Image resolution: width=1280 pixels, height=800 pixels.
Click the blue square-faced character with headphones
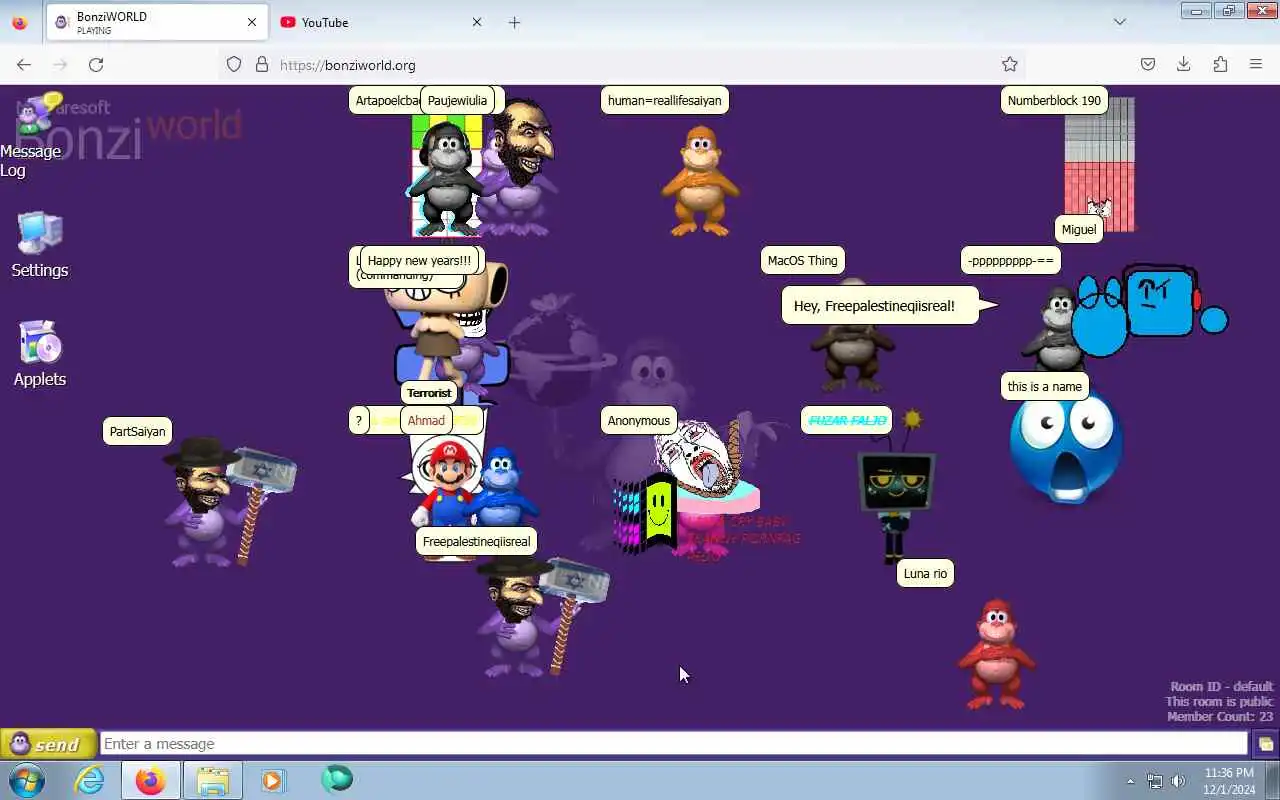(x=1160, y=302)
